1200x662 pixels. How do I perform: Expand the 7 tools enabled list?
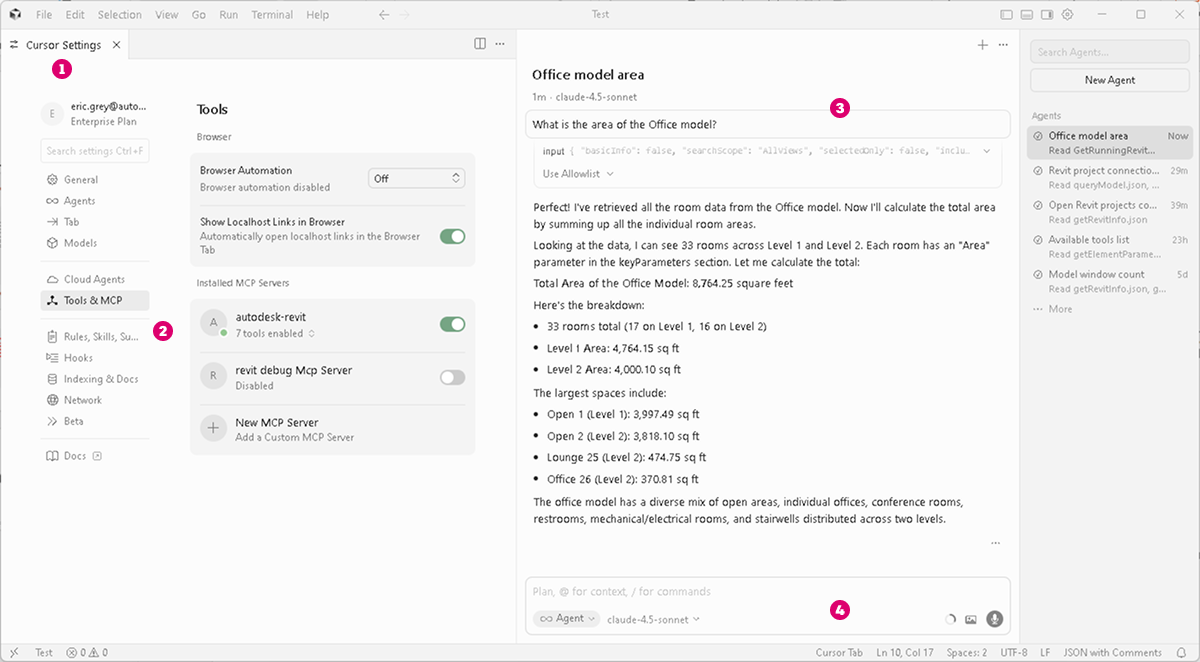click(x=275, y=334)
